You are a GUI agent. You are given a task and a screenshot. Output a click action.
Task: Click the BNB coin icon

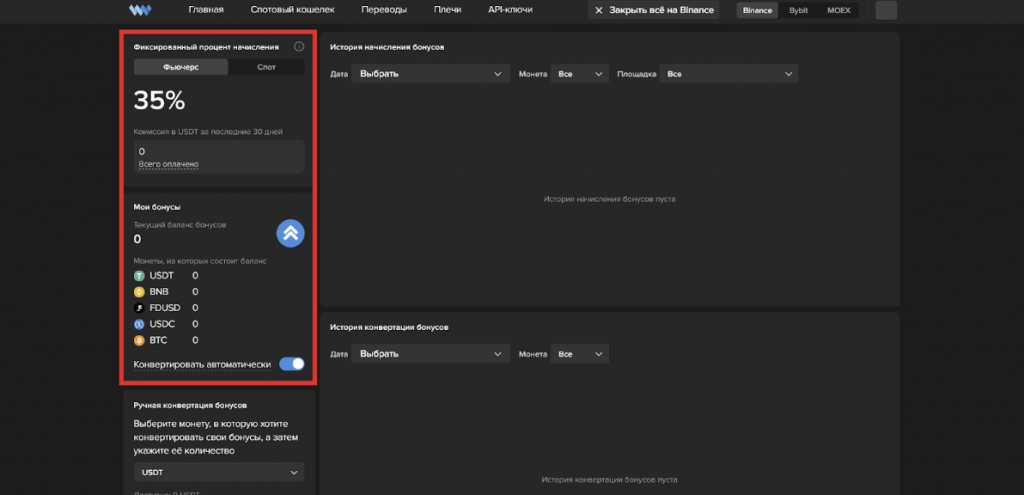coord(140,291)
